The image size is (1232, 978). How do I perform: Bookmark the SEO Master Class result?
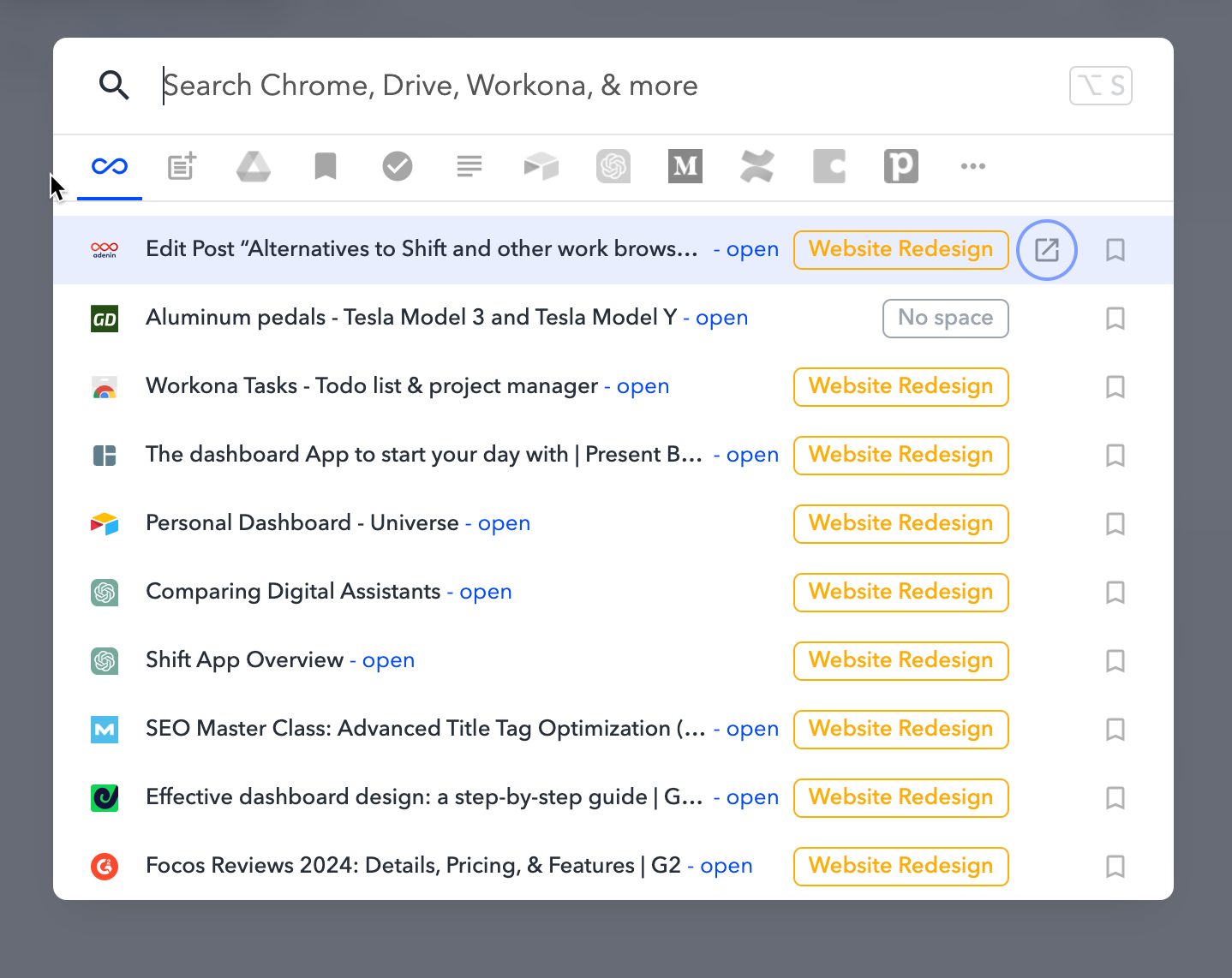(1115, 730)
